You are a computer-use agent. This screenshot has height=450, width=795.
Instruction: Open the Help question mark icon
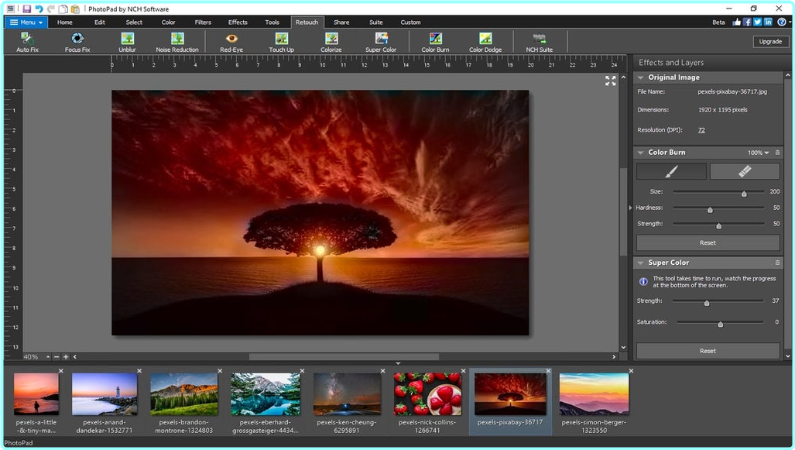click(782, 22)
